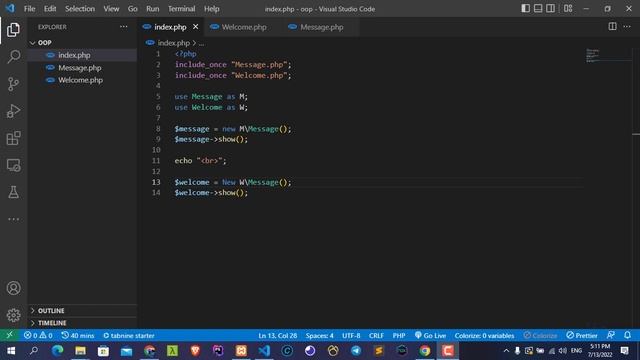The image size is (640, 360).
Task: Open the 40 mins time tracker entry
Action: click(78, 336)
